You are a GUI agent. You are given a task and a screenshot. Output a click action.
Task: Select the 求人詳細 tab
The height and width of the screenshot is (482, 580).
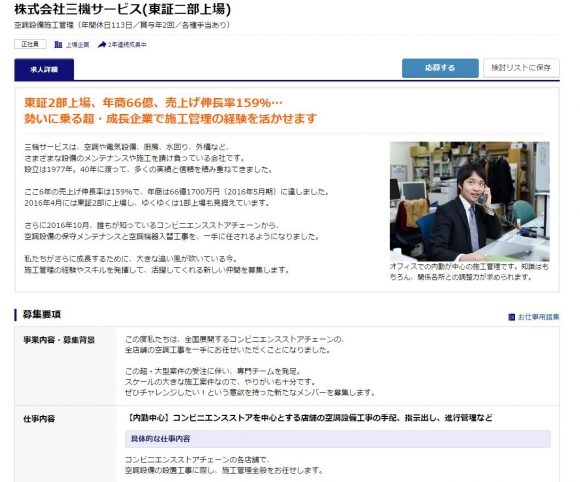[44, 69]
